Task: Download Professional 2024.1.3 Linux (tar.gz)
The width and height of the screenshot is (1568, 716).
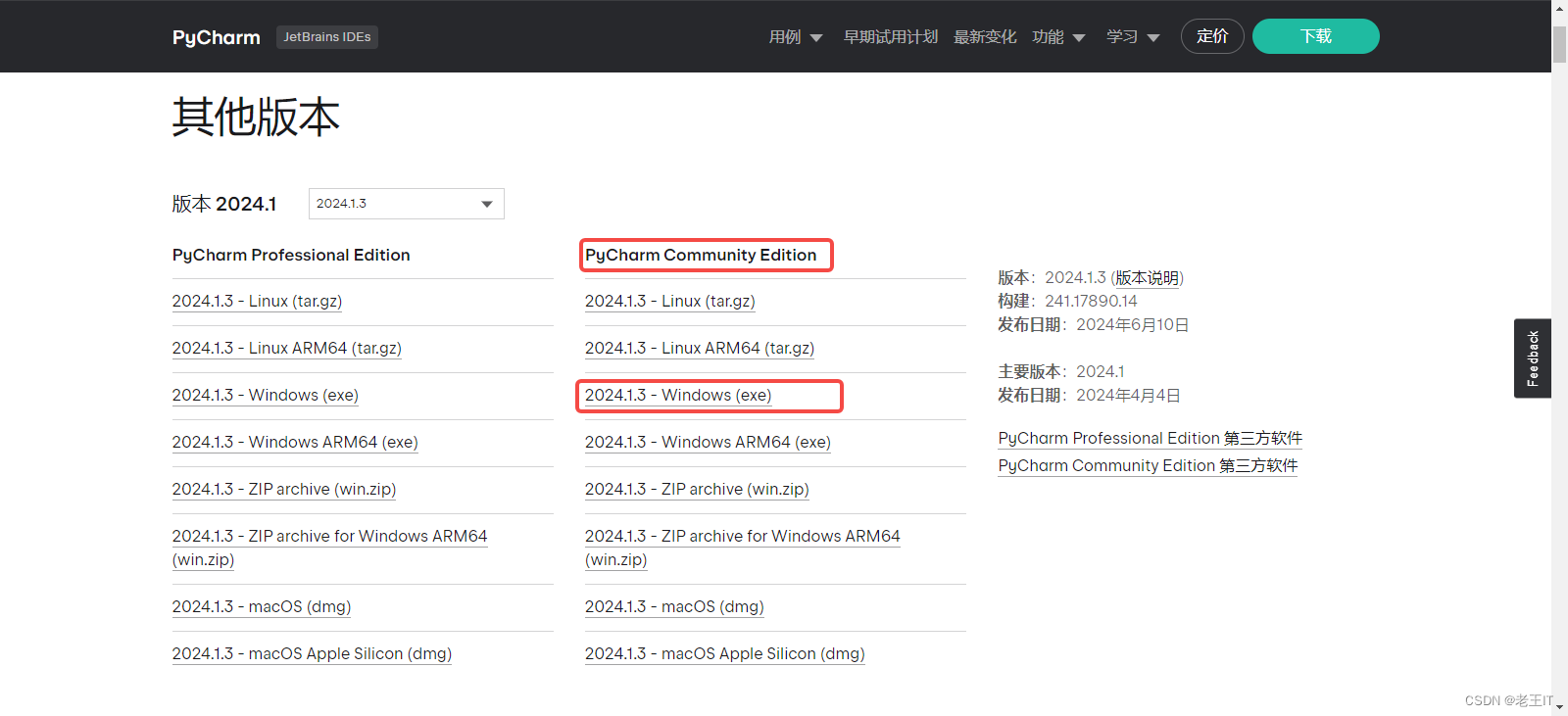Action: (257, 302)
